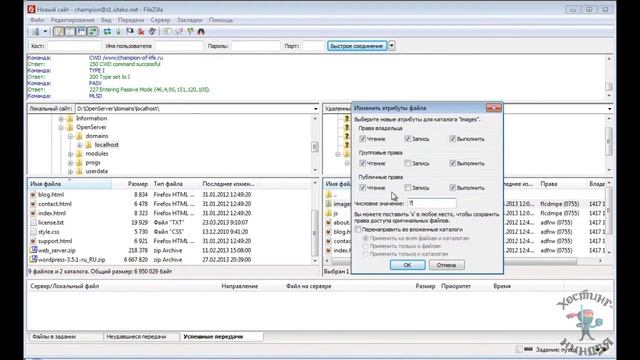Switch to Неудавшиеся передачи tab
This screenshot has height=360, width=640.
(x=140, y=337)
